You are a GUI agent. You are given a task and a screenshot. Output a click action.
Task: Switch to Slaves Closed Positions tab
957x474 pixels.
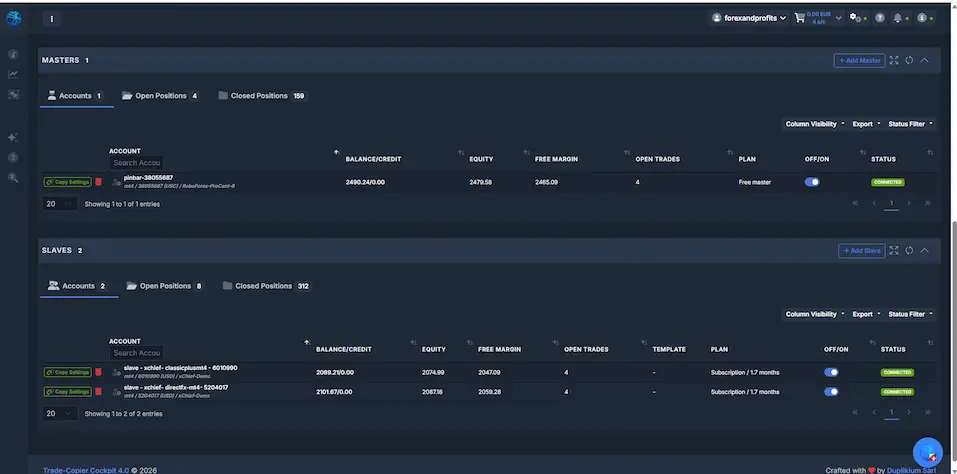coord(267,286)
